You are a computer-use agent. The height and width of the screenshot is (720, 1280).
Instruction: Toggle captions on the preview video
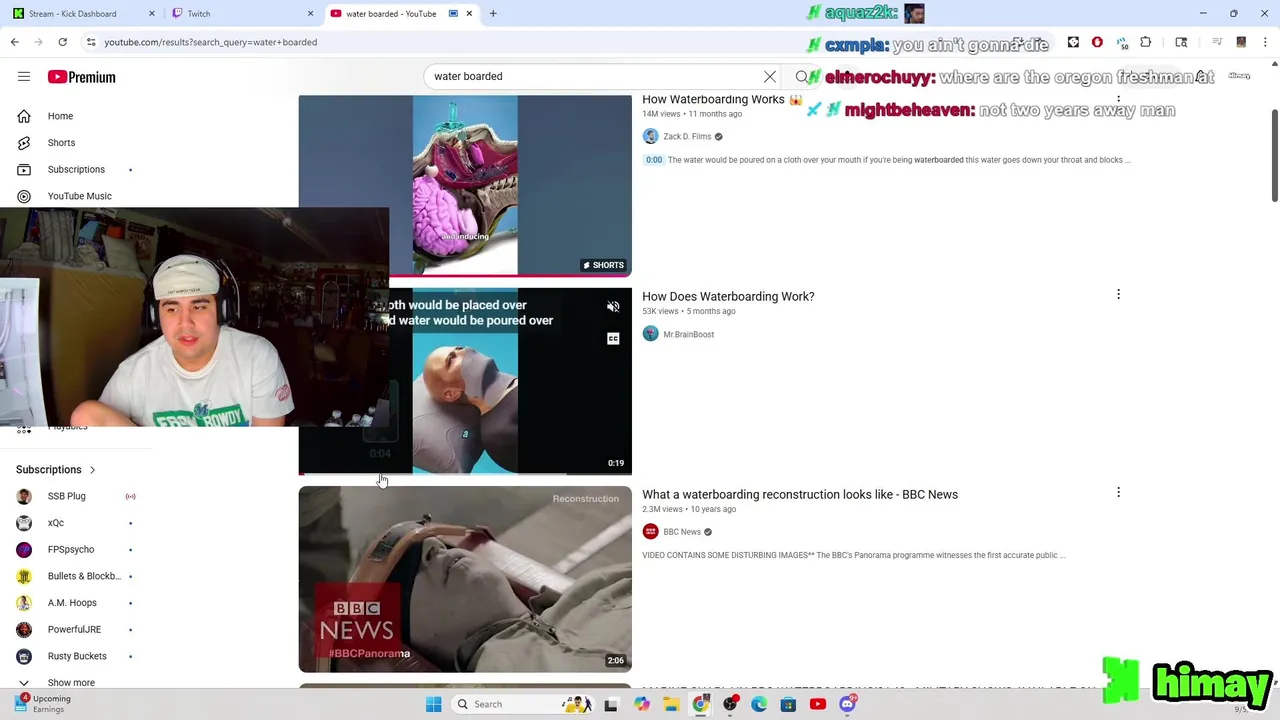[613, 339]
